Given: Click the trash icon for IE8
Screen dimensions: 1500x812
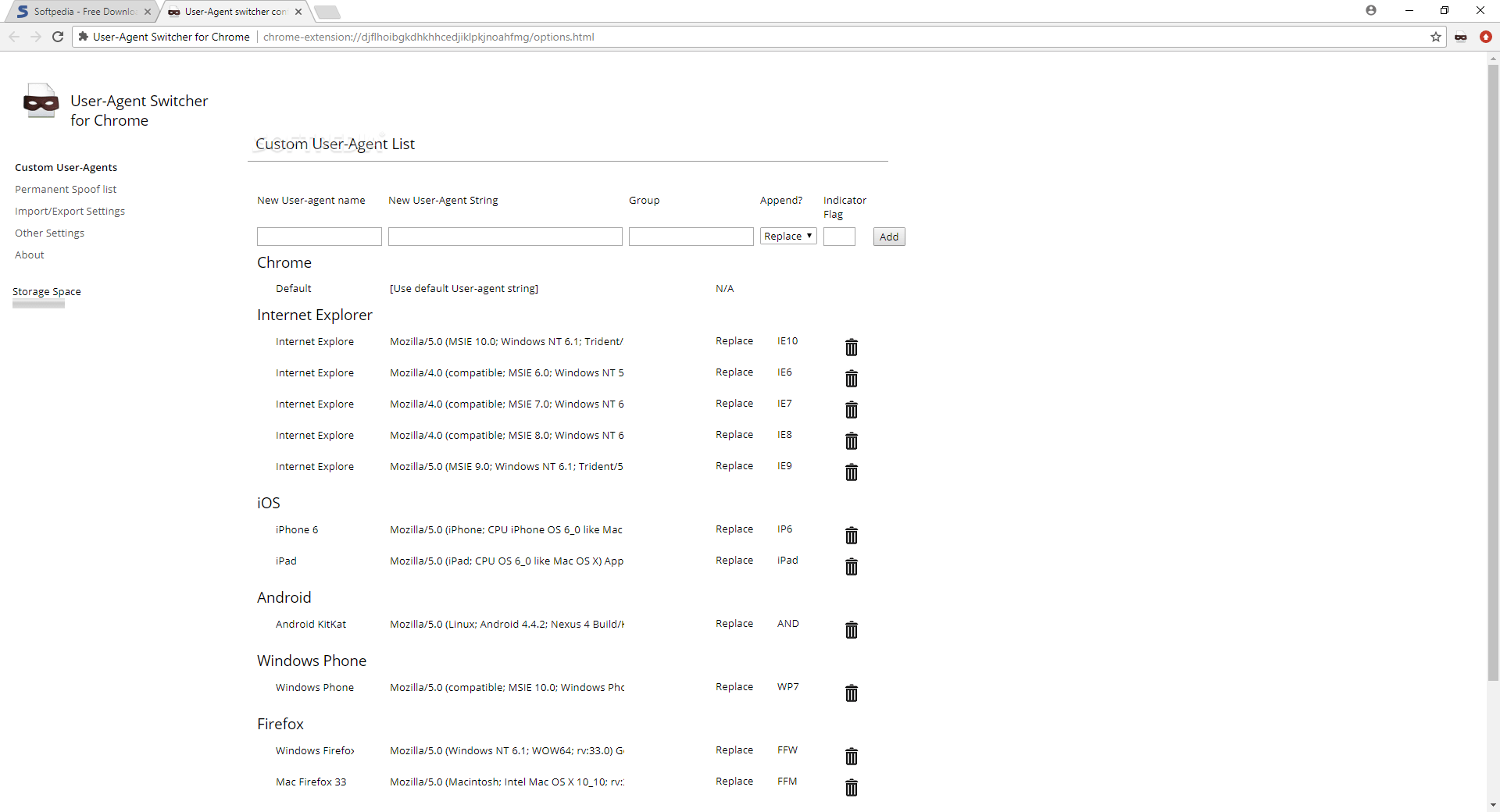Looking at the screenshot, I should coord(852,440).
